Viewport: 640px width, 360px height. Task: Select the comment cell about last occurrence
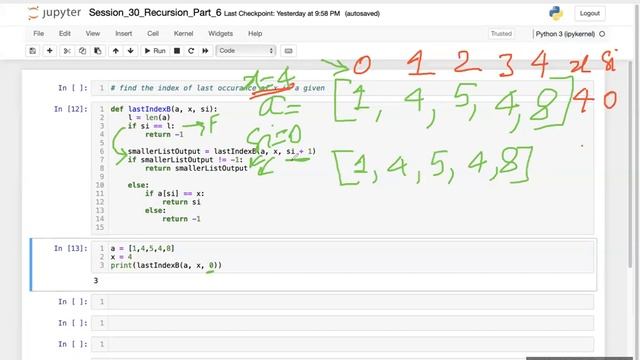tap(342, 88)
